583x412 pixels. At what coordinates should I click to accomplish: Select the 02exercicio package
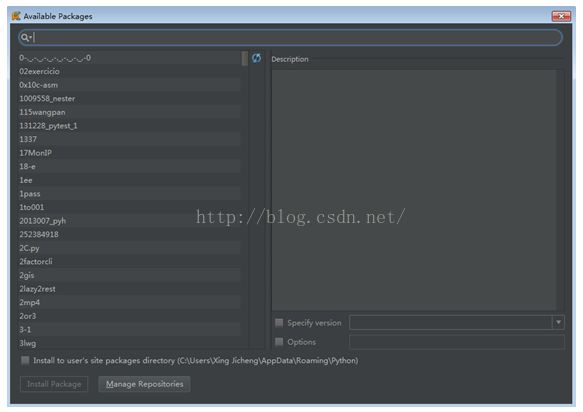click(x=129, y=71)
